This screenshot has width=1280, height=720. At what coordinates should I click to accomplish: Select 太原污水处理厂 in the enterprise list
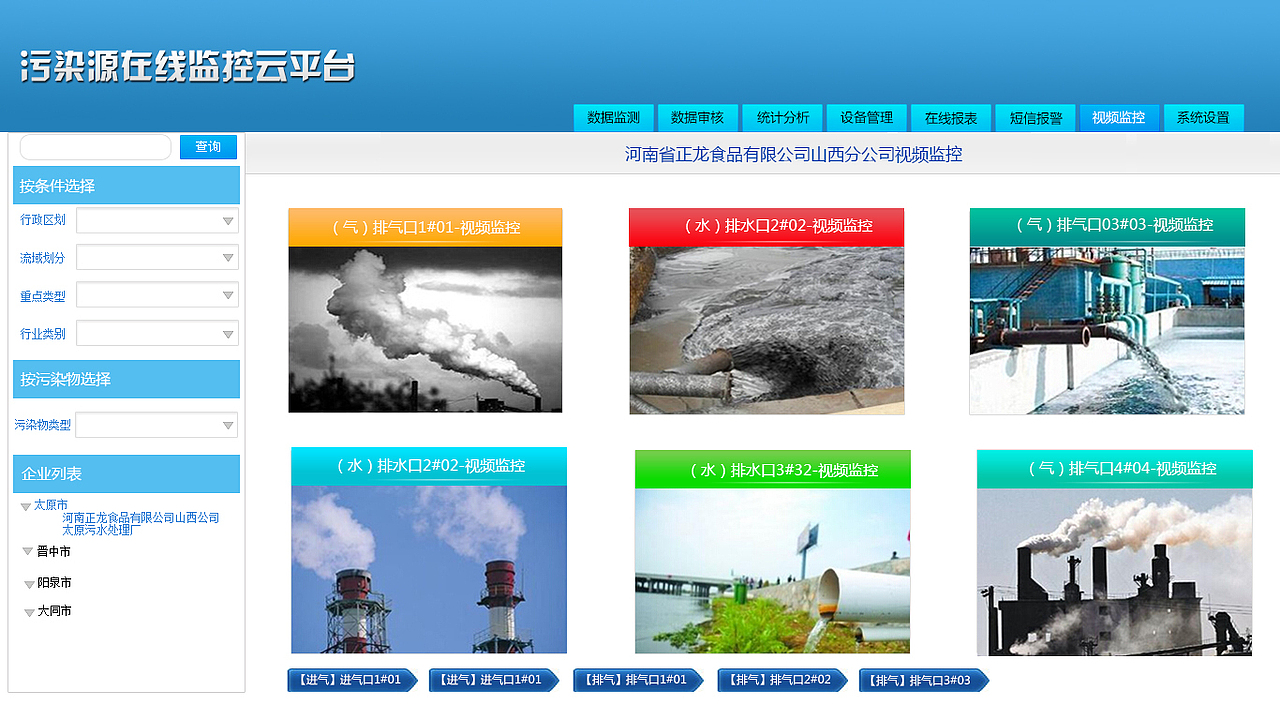tap(102, 530)
